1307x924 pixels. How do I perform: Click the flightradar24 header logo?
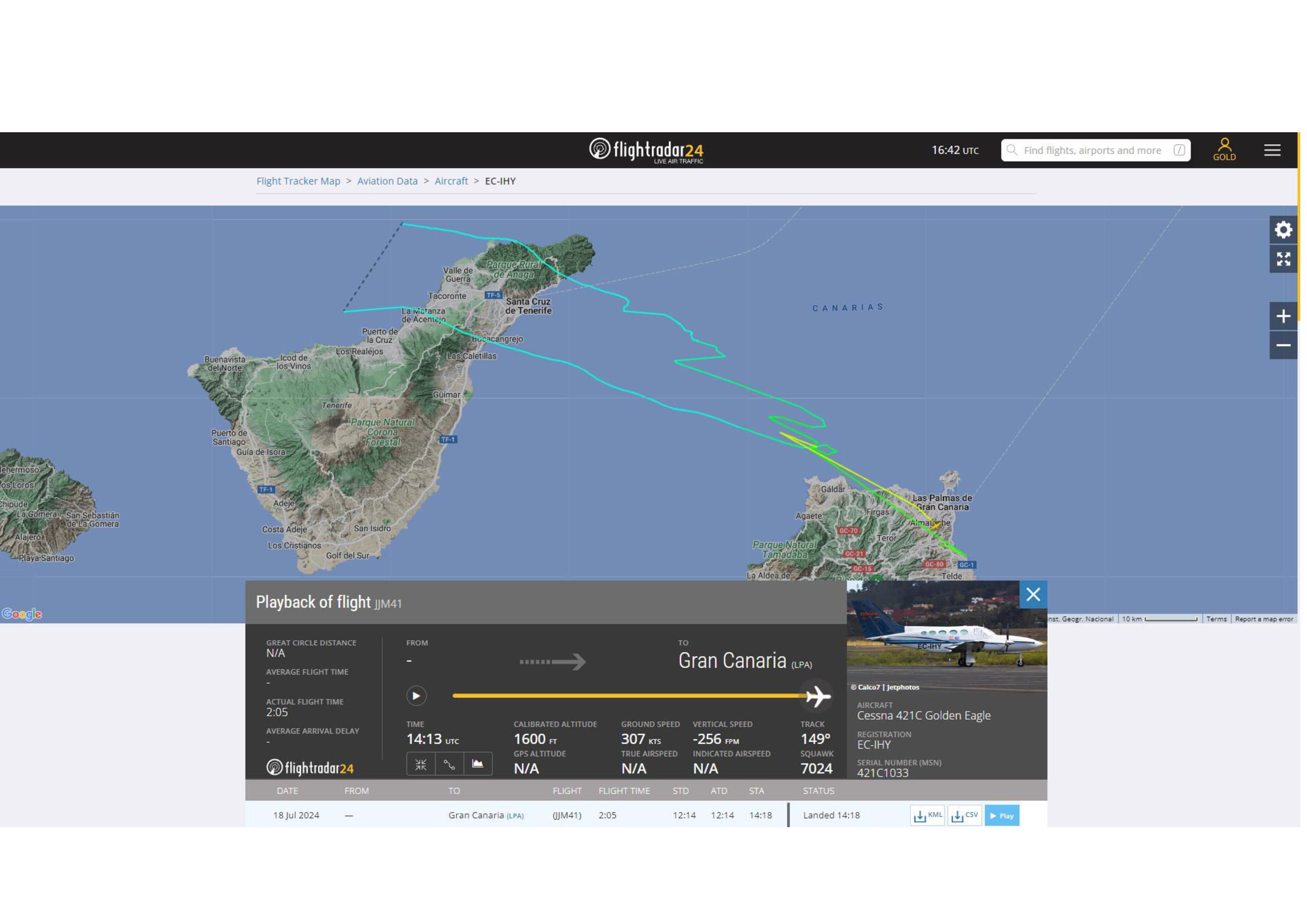646,150
